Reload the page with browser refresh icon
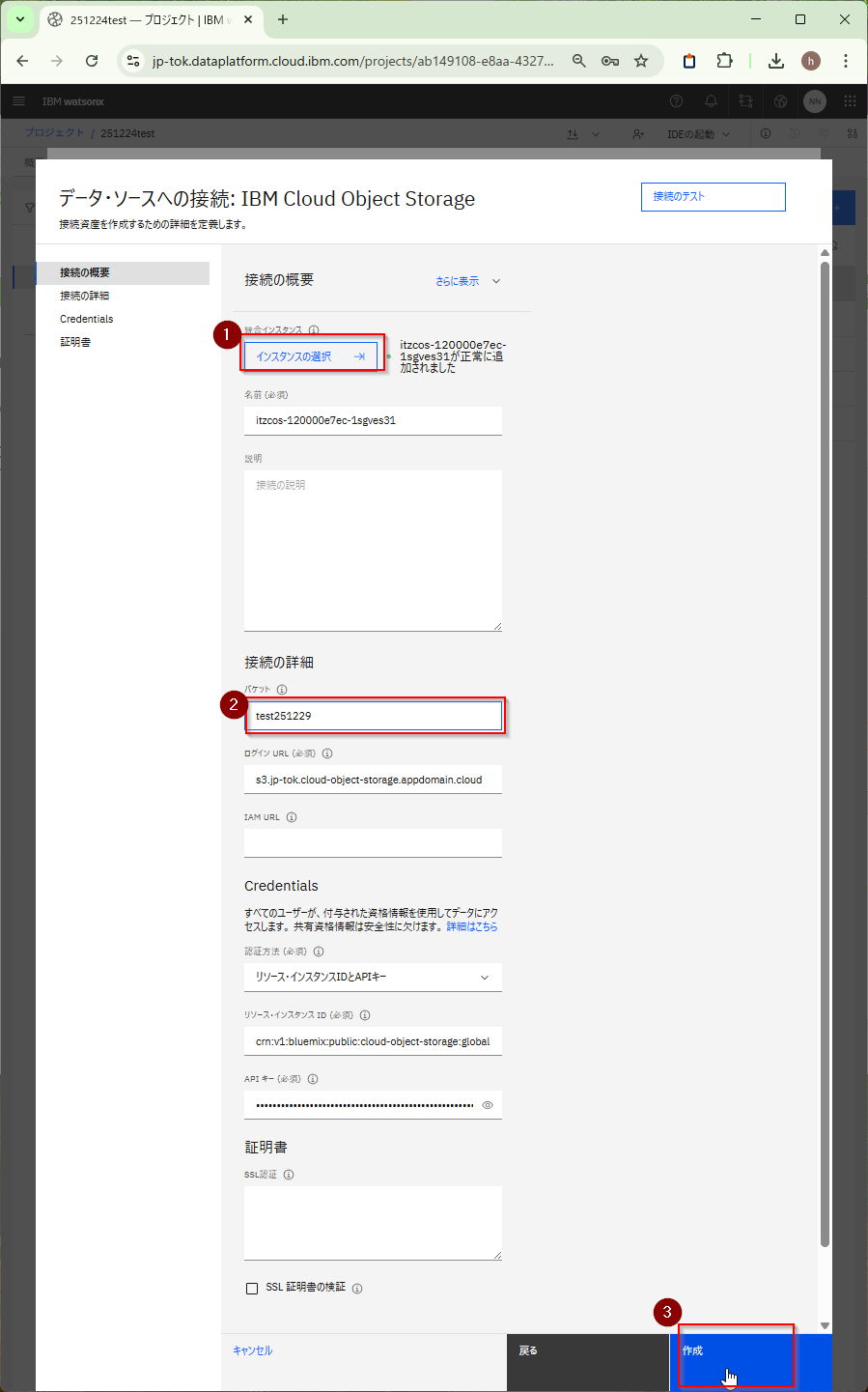Screen dimensions: 868x1392 tap(92, 61)
